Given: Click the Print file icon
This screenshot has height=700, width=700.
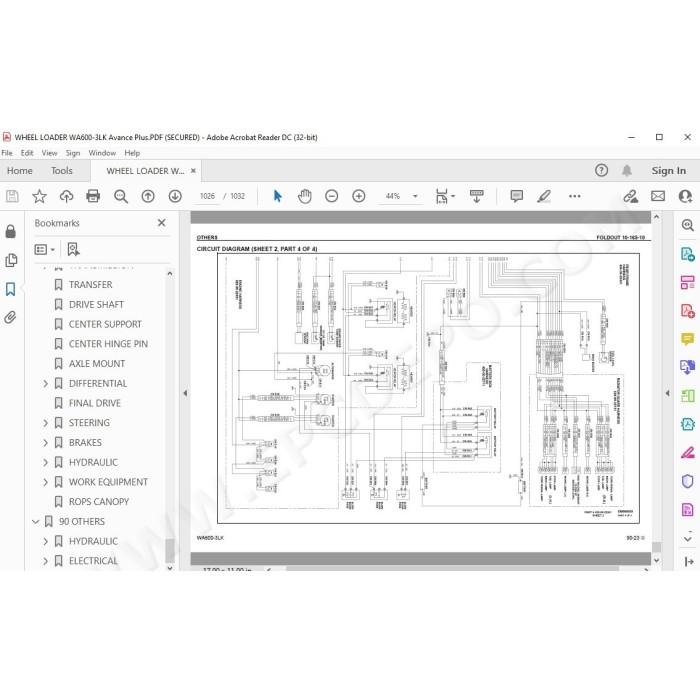Looking at the screenshot, I should tap(93, 196).
